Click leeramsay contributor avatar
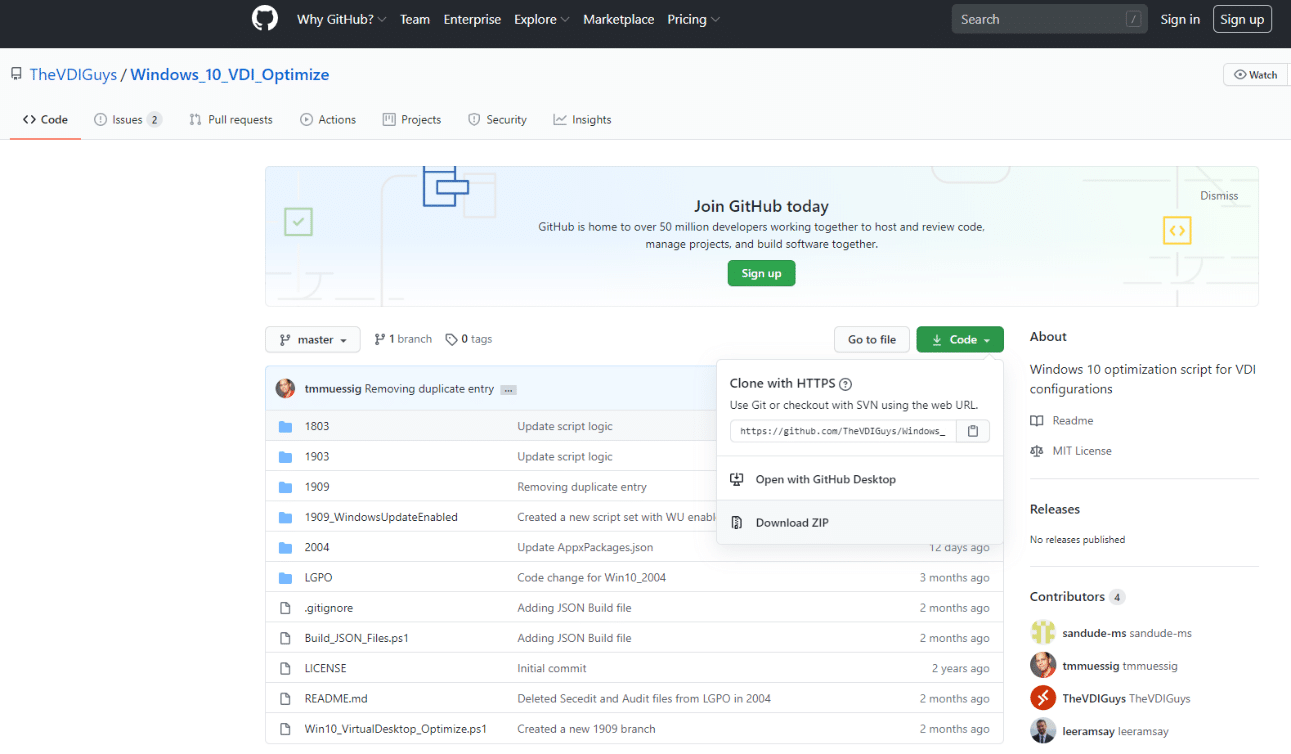 1043,731
